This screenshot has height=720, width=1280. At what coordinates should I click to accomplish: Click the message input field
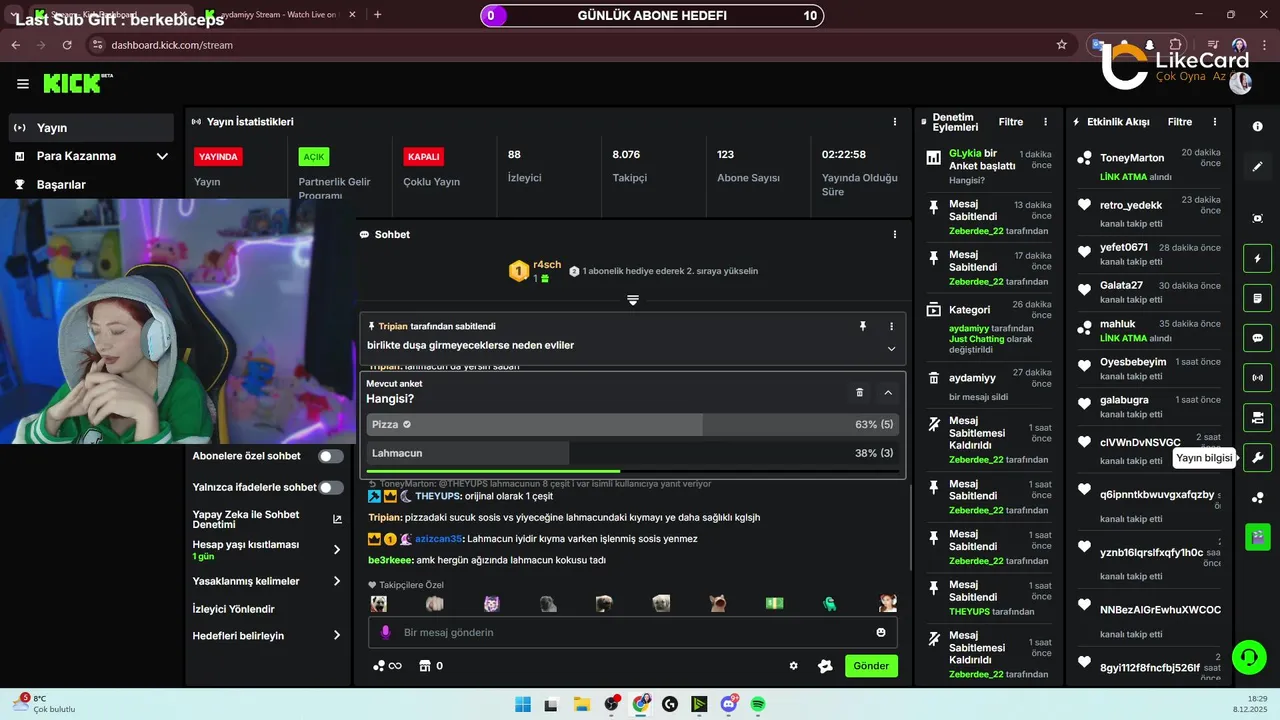coord(632,632)
